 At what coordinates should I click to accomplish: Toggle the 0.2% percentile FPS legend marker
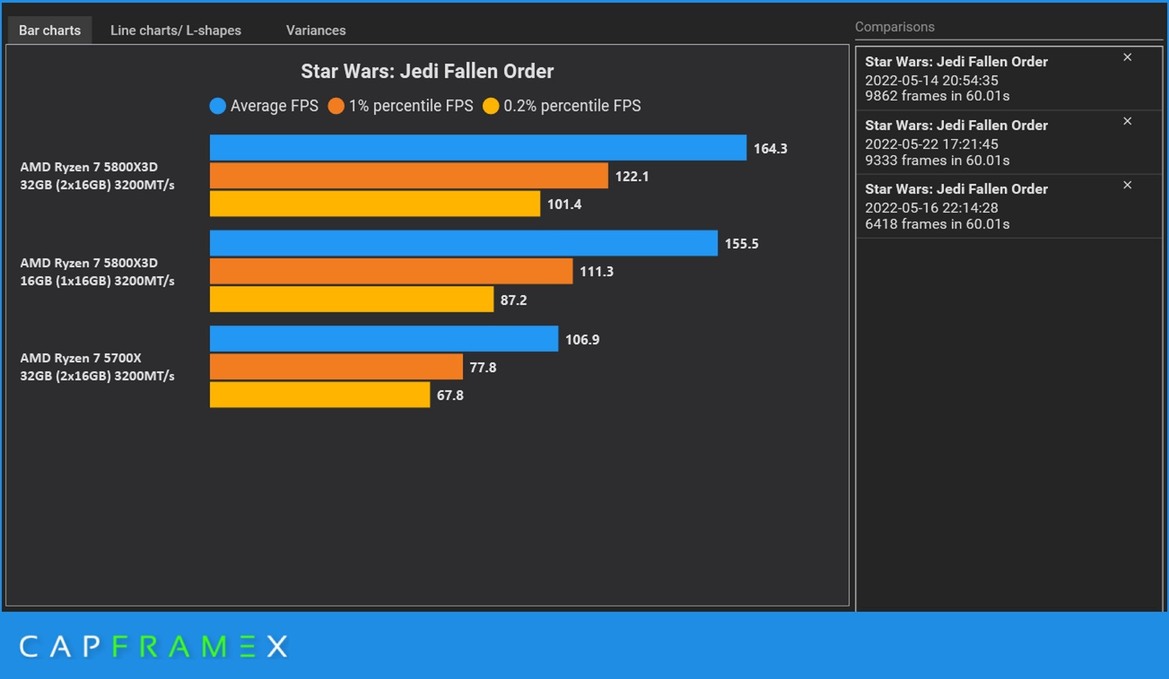click(x=491, y=106)
